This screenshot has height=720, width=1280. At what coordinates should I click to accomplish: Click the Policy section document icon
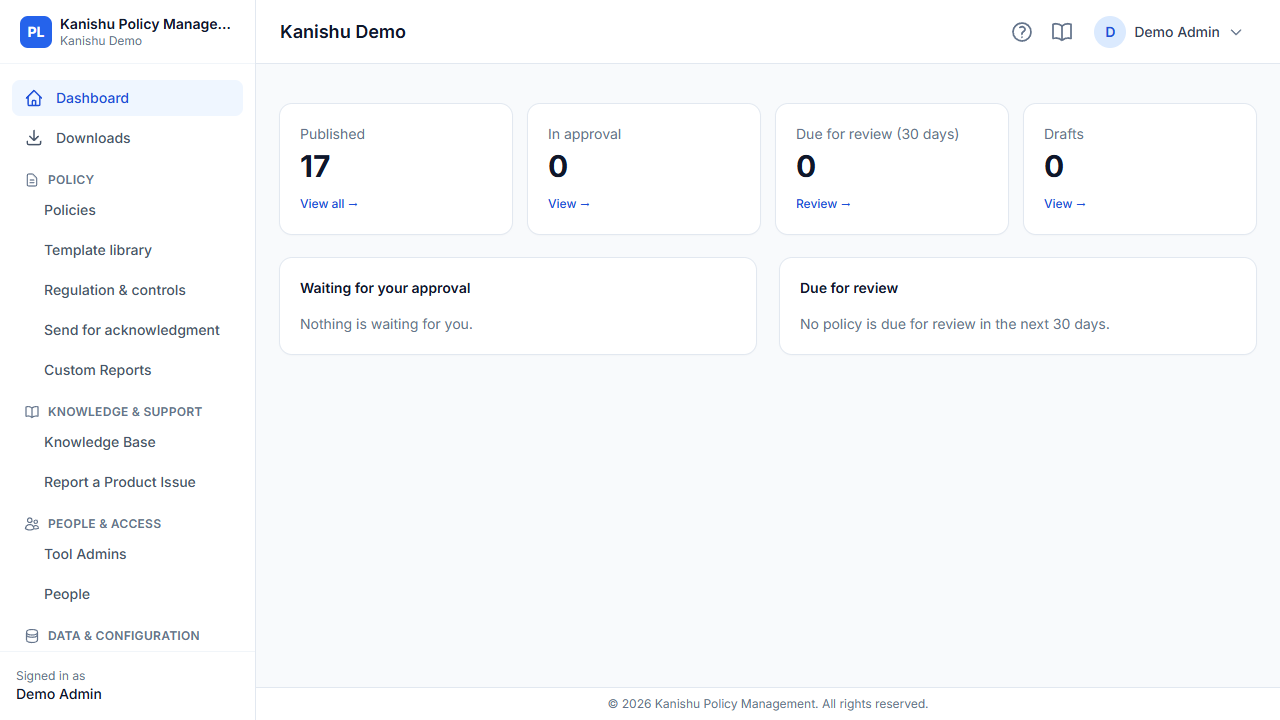[32, 180]
